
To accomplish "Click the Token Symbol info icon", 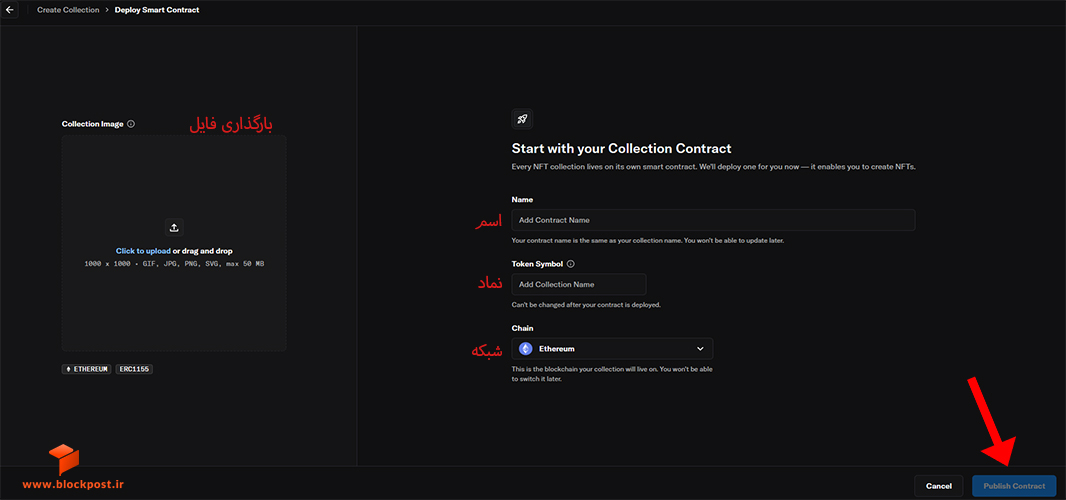I will [570, 264].
